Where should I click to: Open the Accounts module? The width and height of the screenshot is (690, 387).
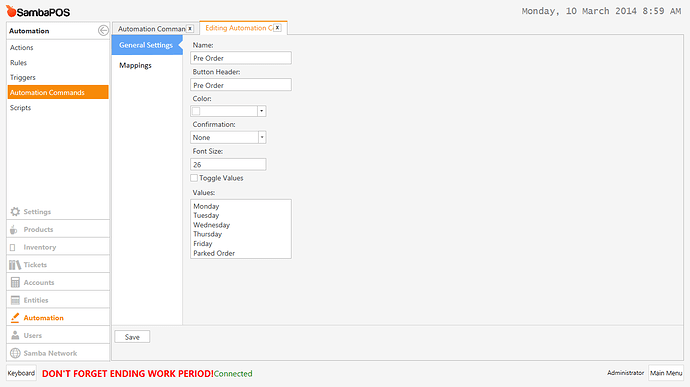pos(58,282)
